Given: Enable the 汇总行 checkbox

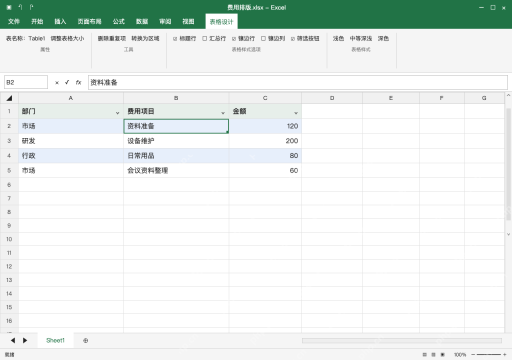Looking at the screenshot, I should 205,39.
